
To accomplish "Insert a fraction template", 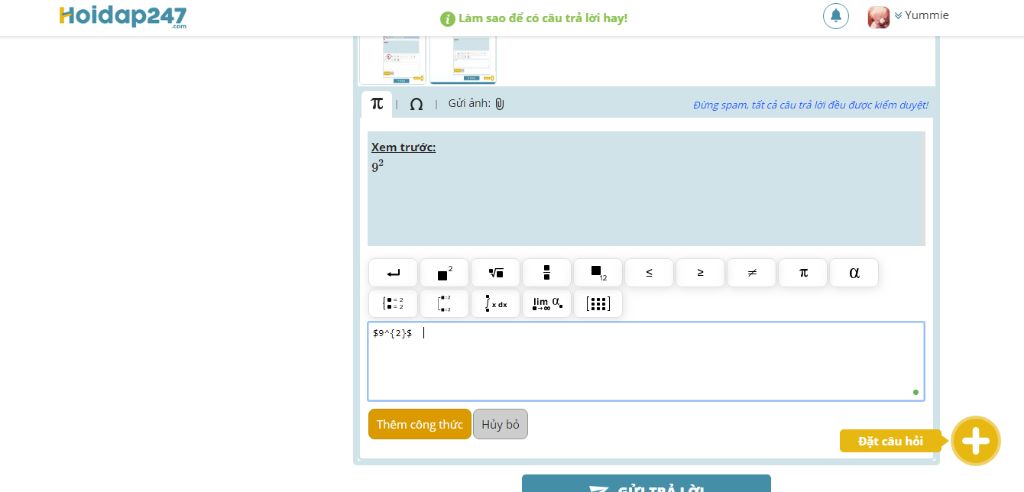I will [547, 273].
